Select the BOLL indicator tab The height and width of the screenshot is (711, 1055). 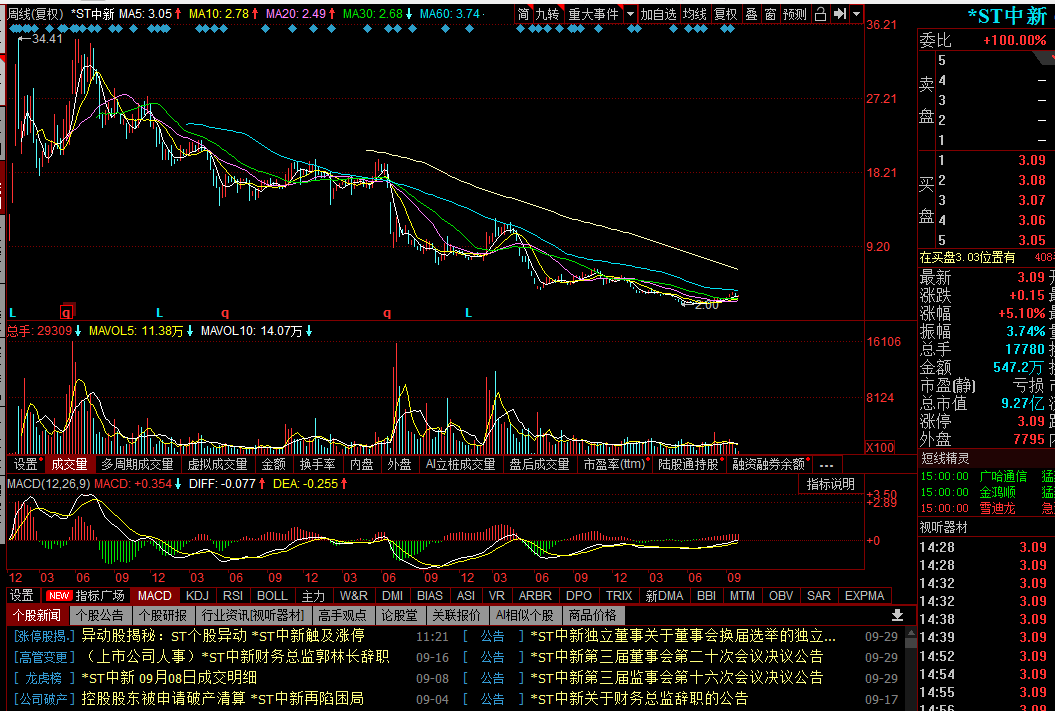pos(272,595)
